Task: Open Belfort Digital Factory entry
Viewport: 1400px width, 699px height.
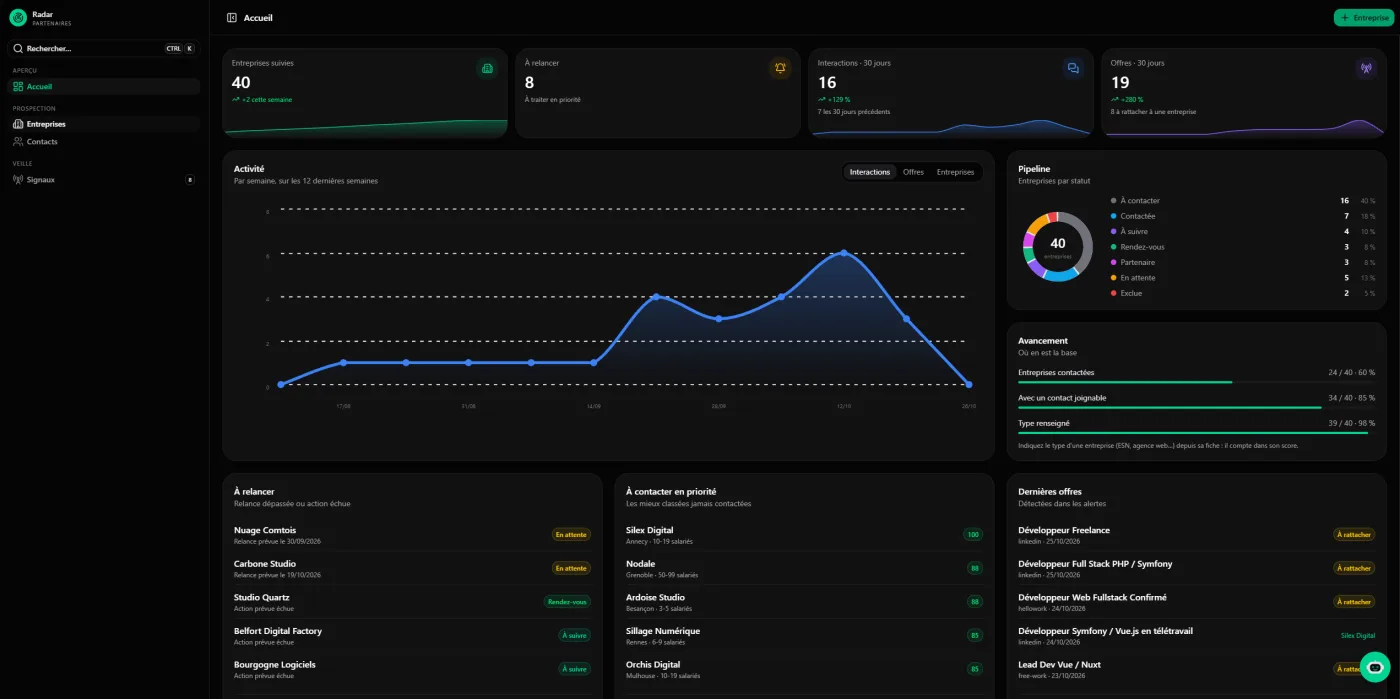Action: pyautogui.click(x=412, y=635)
